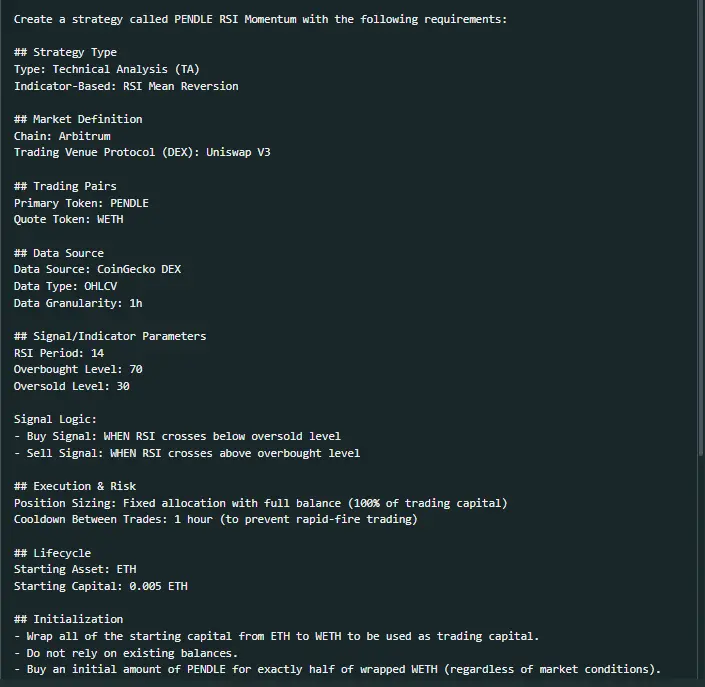Click the 'Sell Signal' logic line
This screenshot has width=705, height=687.
187,453
